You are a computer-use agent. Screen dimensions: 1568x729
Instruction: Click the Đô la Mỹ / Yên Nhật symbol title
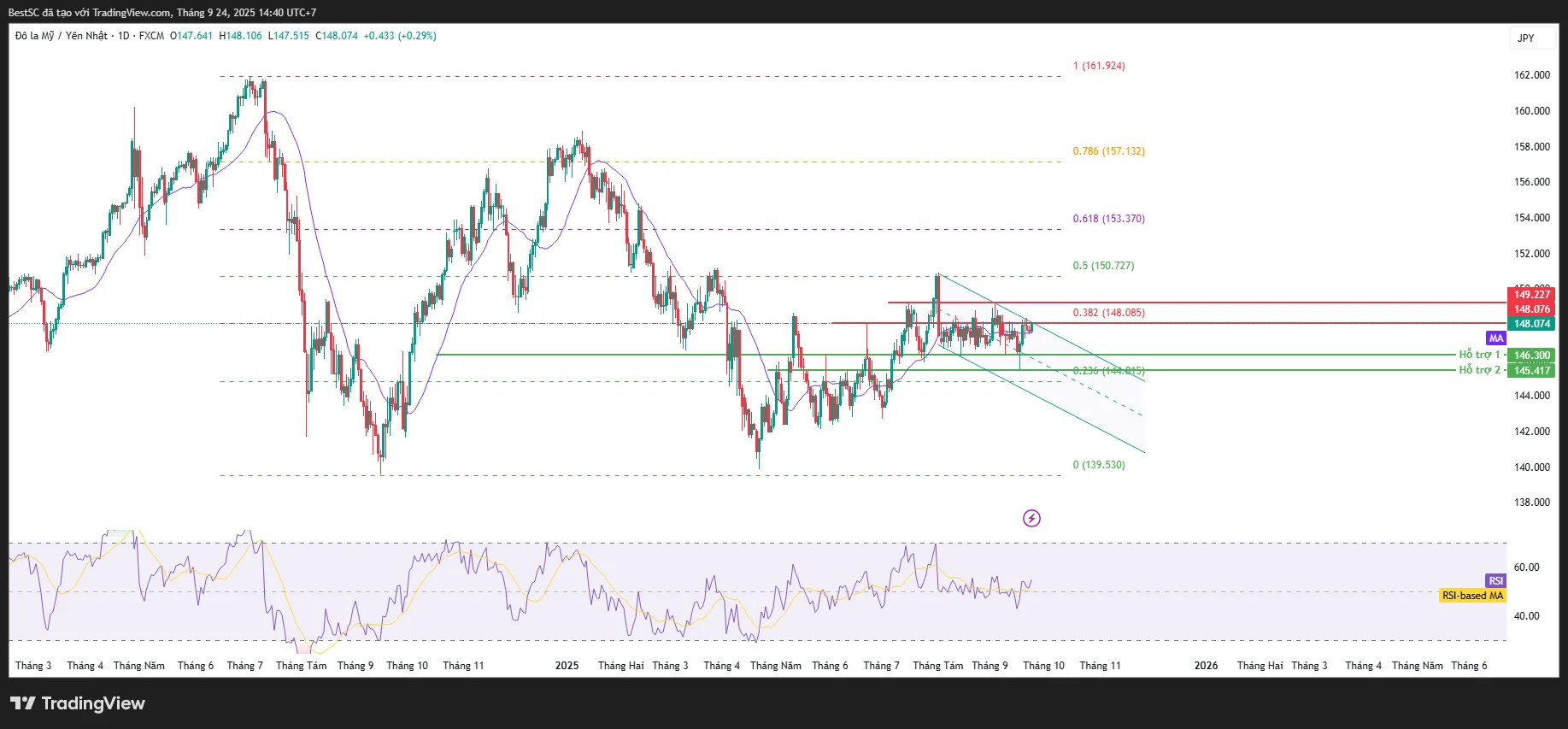coord(62,36)
